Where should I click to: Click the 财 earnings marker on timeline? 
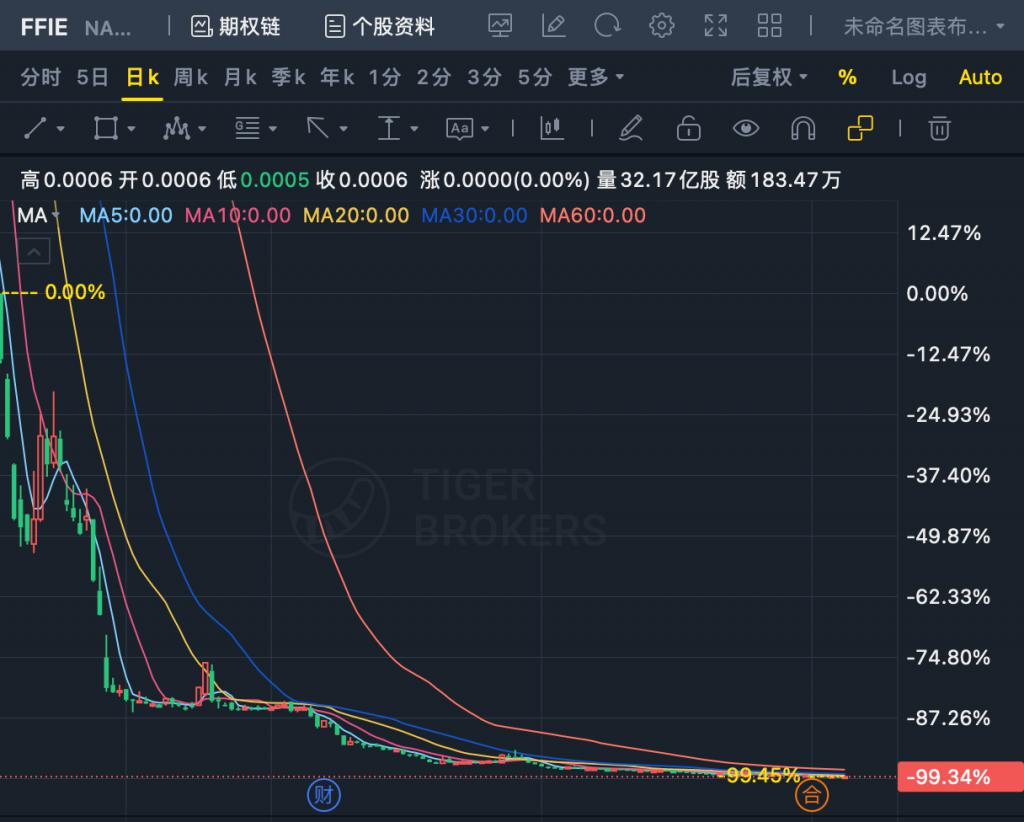pos(322,795)
